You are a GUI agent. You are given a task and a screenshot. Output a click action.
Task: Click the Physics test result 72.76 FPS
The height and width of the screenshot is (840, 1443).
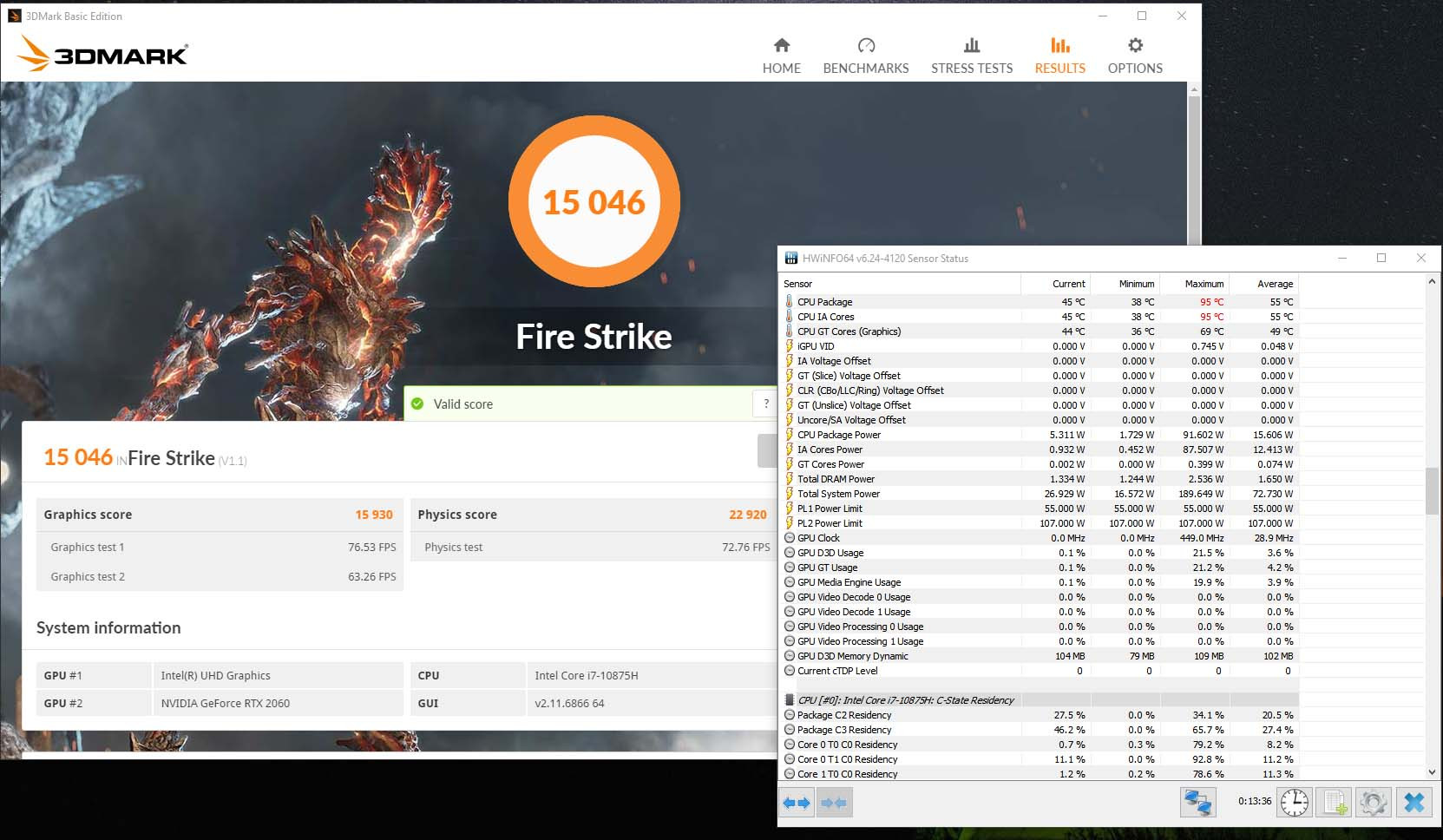[746, 547]
